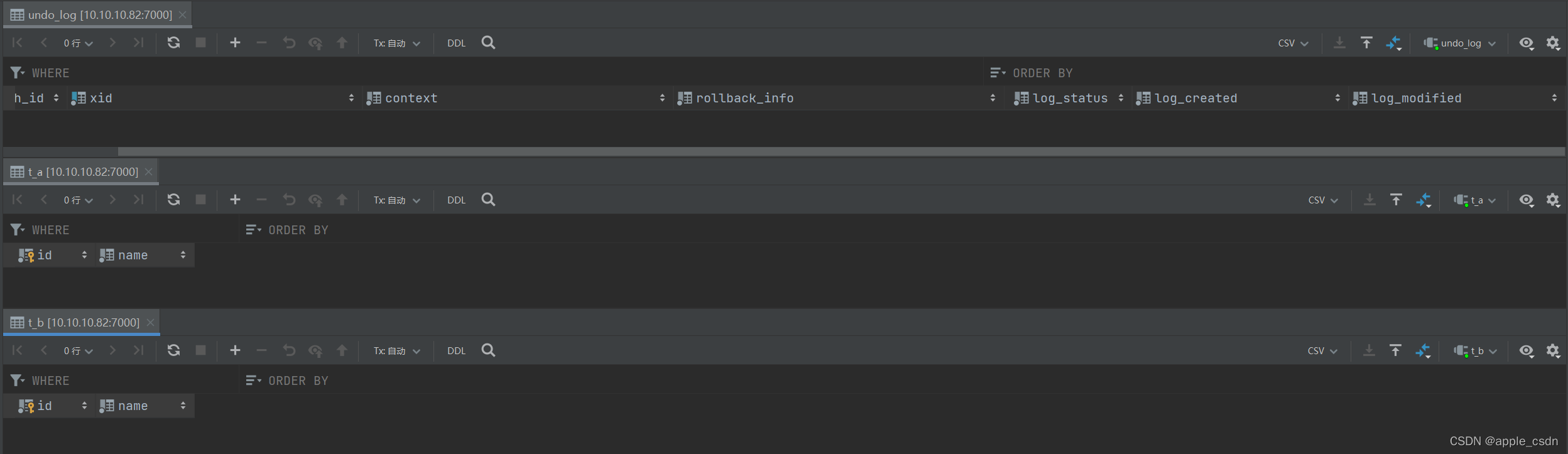The width and height of the screenshot is (1568, 454).
Task: Open the Tx mode dropdown in undo_log toolbar
Action: pyautogui.click(x=396, y=43)
